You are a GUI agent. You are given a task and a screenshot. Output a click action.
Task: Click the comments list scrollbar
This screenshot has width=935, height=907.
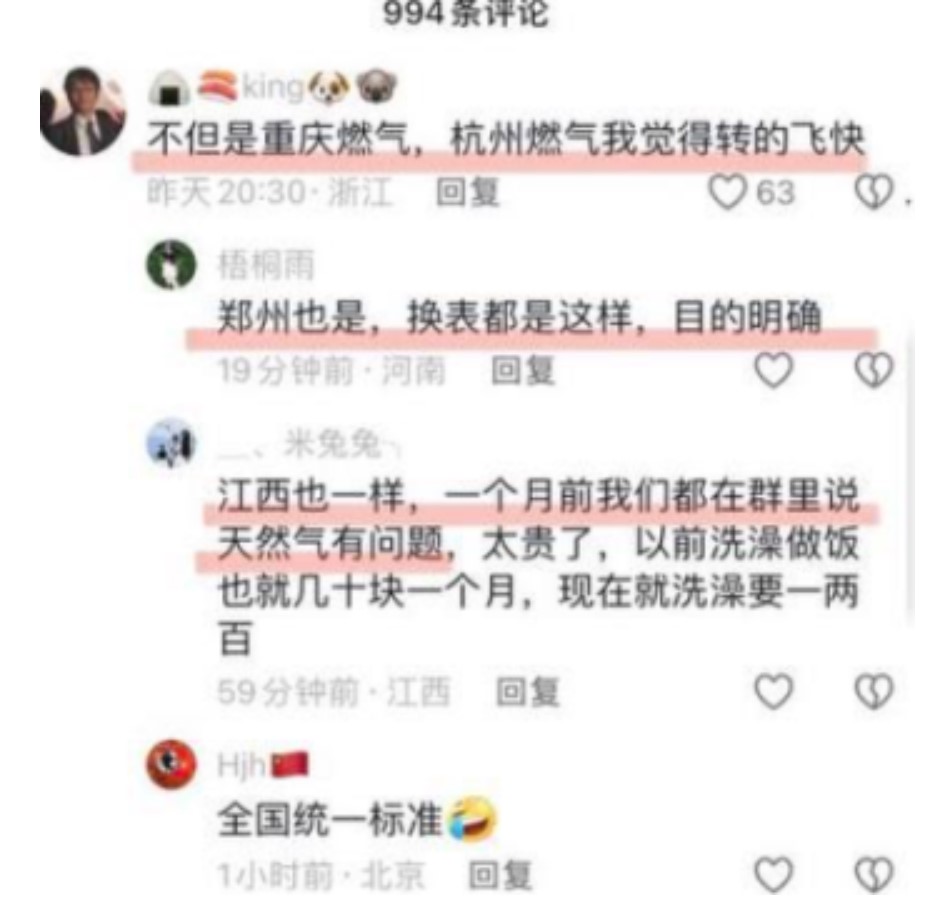pos(911,477)
